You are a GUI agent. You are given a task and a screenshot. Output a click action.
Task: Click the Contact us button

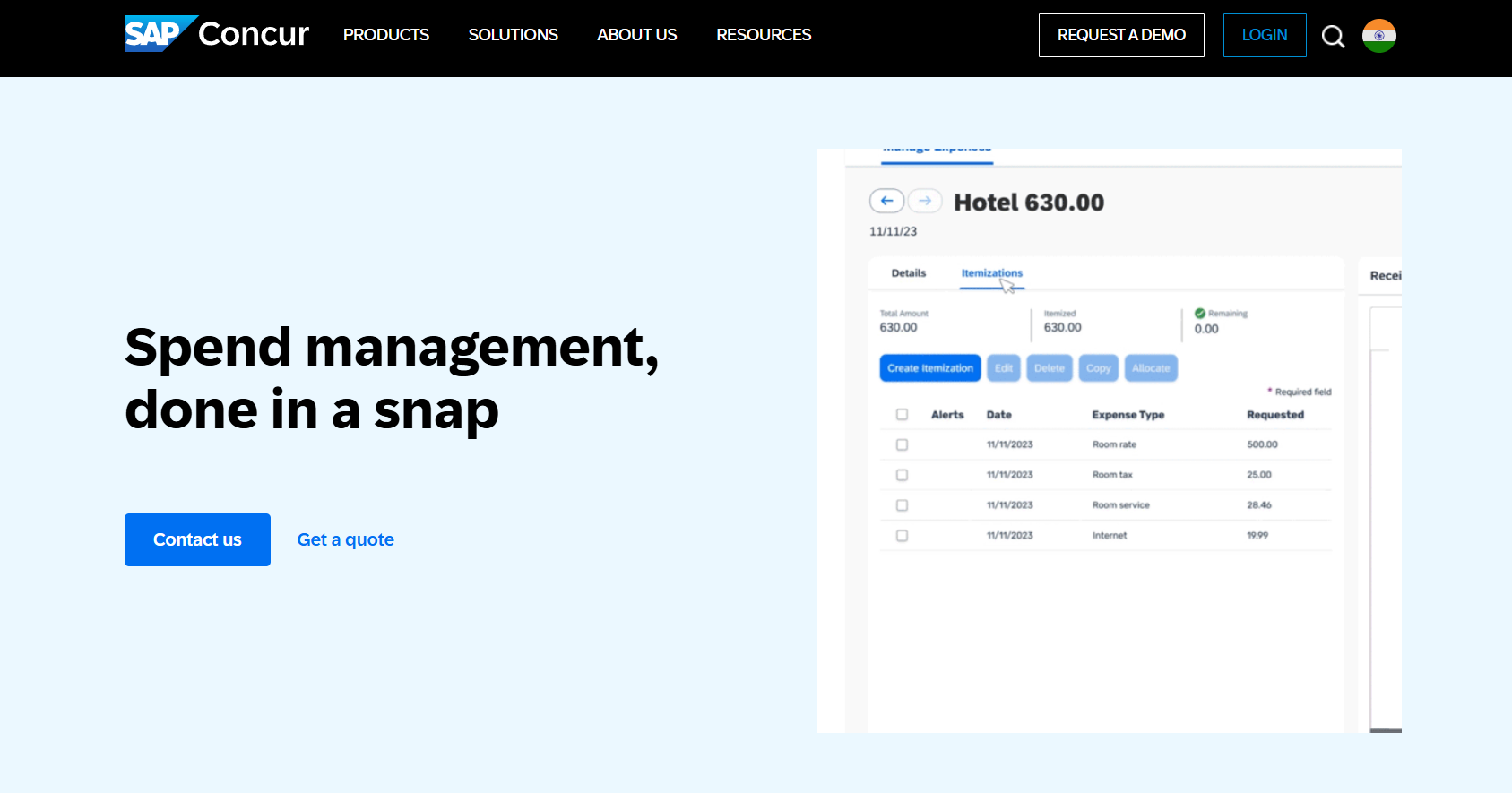(197, 539)
